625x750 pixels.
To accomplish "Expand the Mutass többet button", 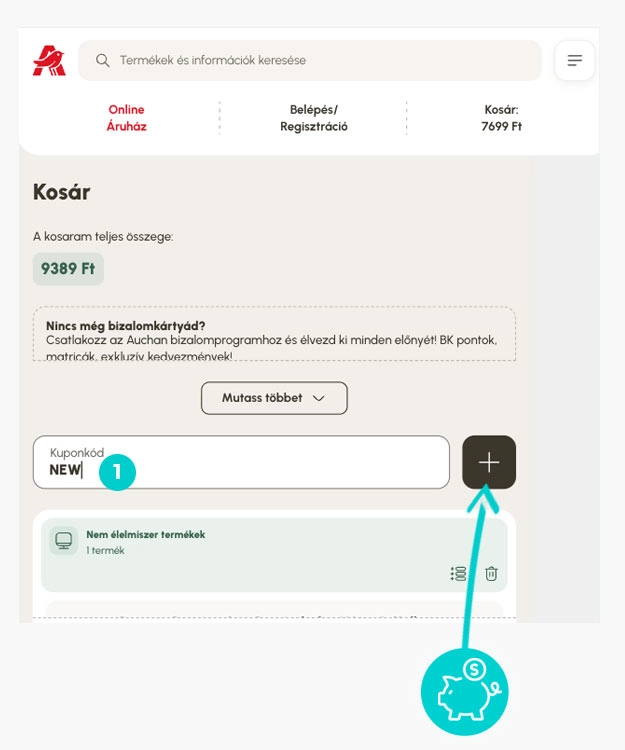I will (274, 398).
